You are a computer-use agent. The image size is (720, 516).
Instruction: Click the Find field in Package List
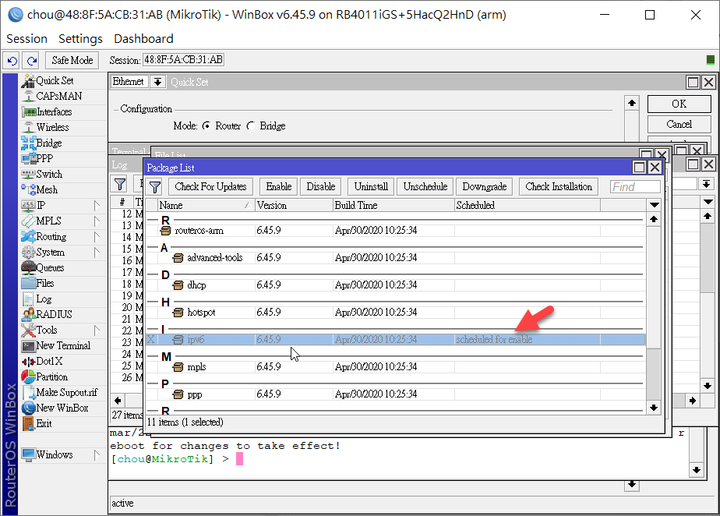pyautogui.click(x=635, y=187)
